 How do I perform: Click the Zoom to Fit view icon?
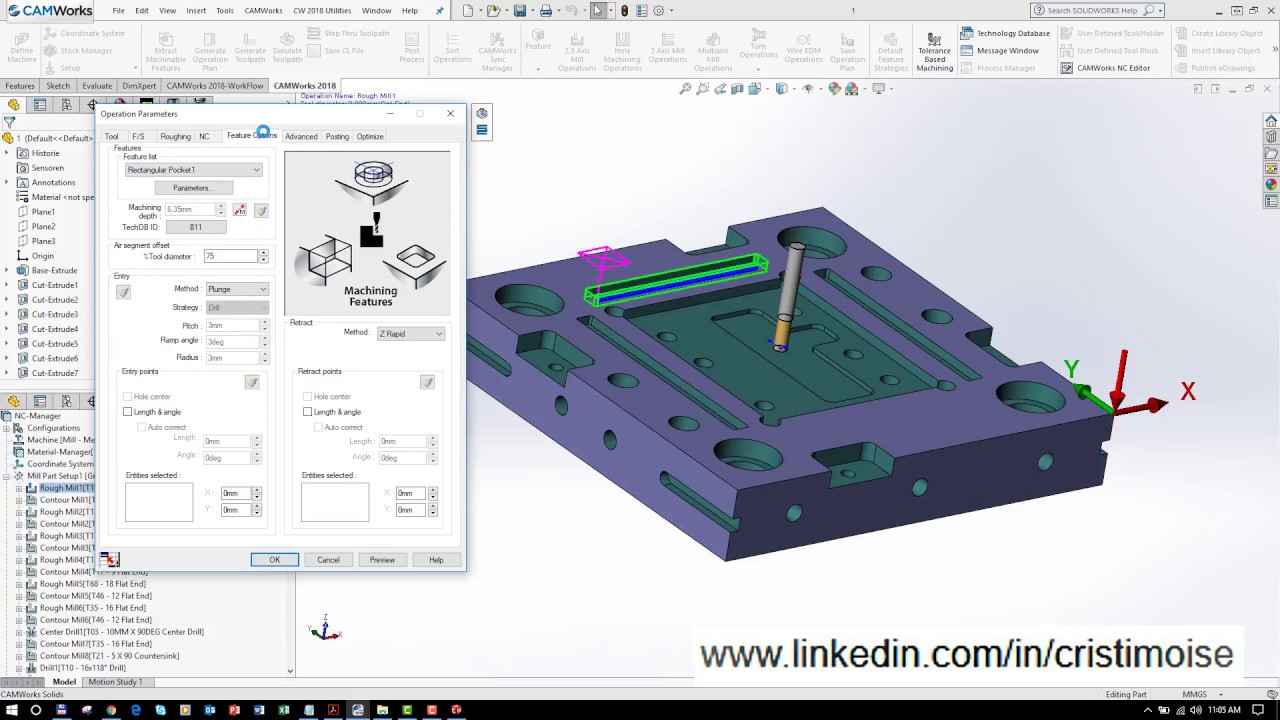[685, 89]
